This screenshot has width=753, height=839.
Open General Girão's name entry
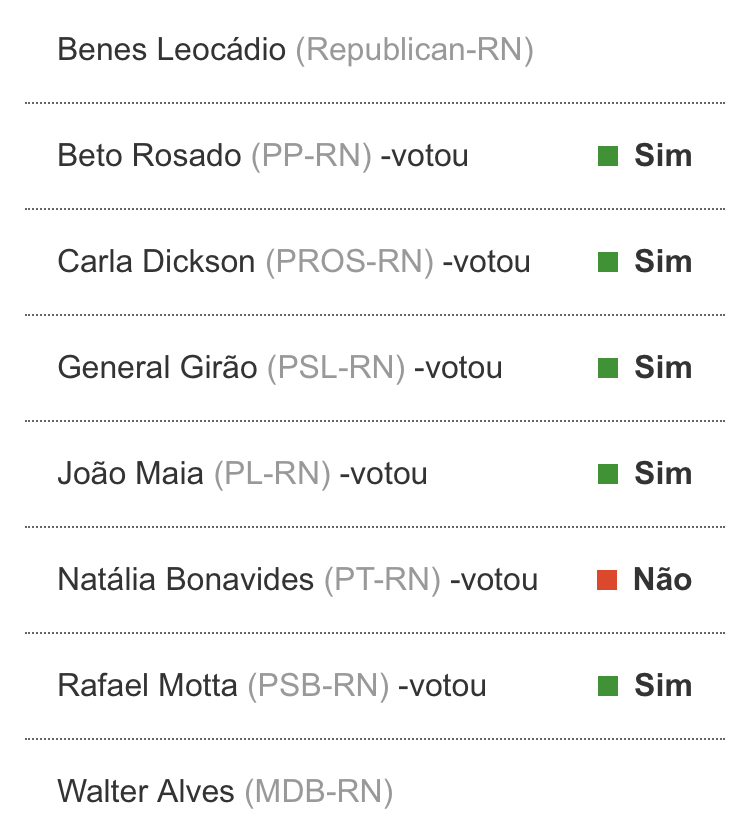point(157,368)
